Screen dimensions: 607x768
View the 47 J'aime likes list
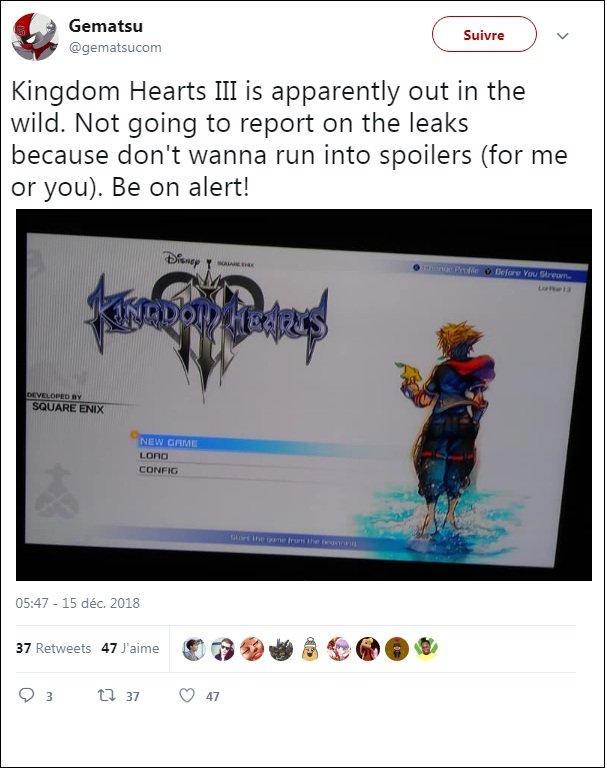pyautogui.click(x=130, y=648)
